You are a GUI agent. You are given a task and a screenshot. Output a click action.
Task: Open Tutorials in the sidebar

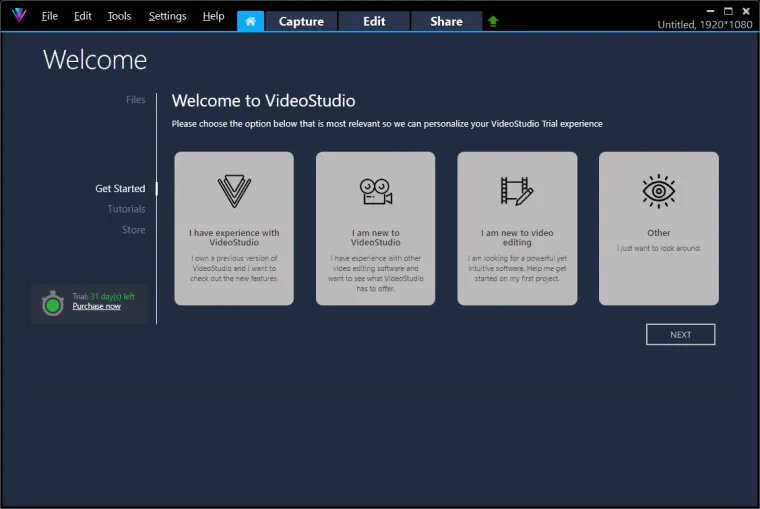coord(127,209)
